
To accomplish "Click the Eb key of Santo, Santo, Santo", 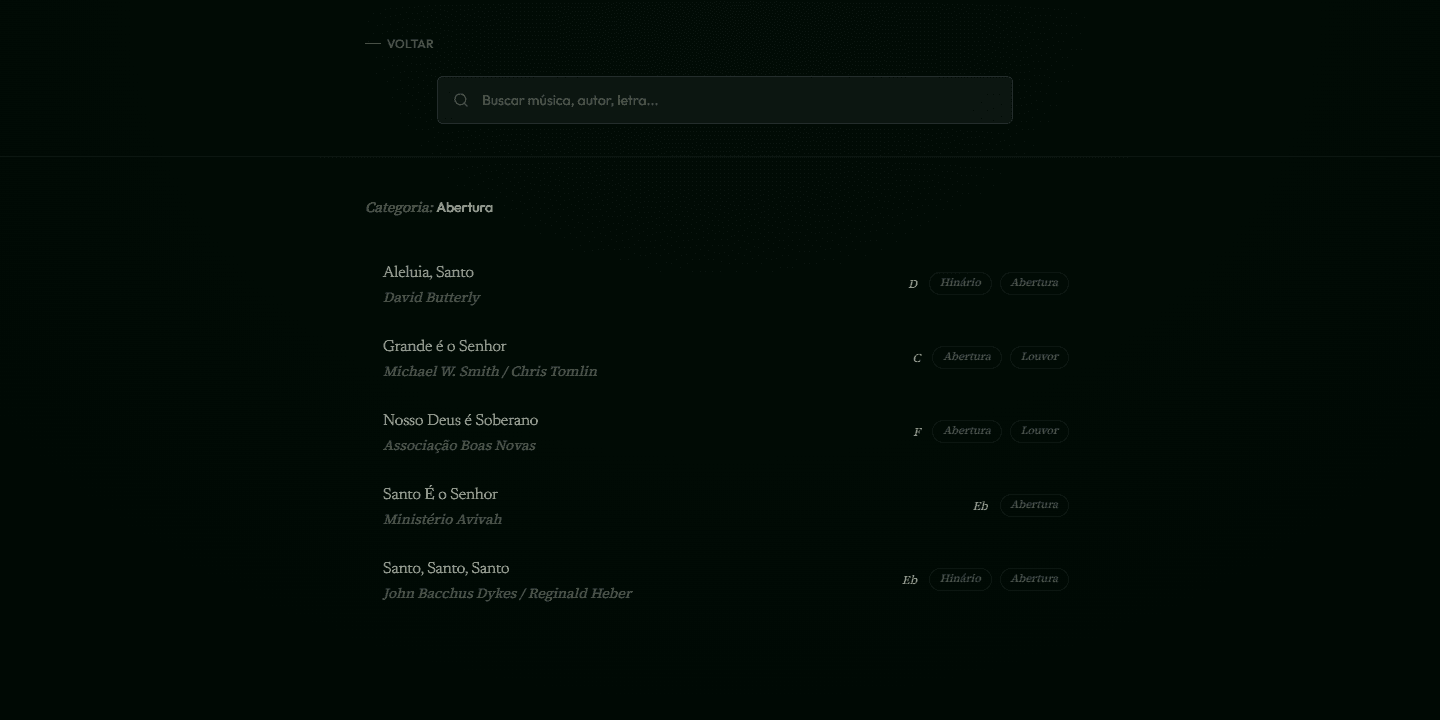I will coord(910,580).
